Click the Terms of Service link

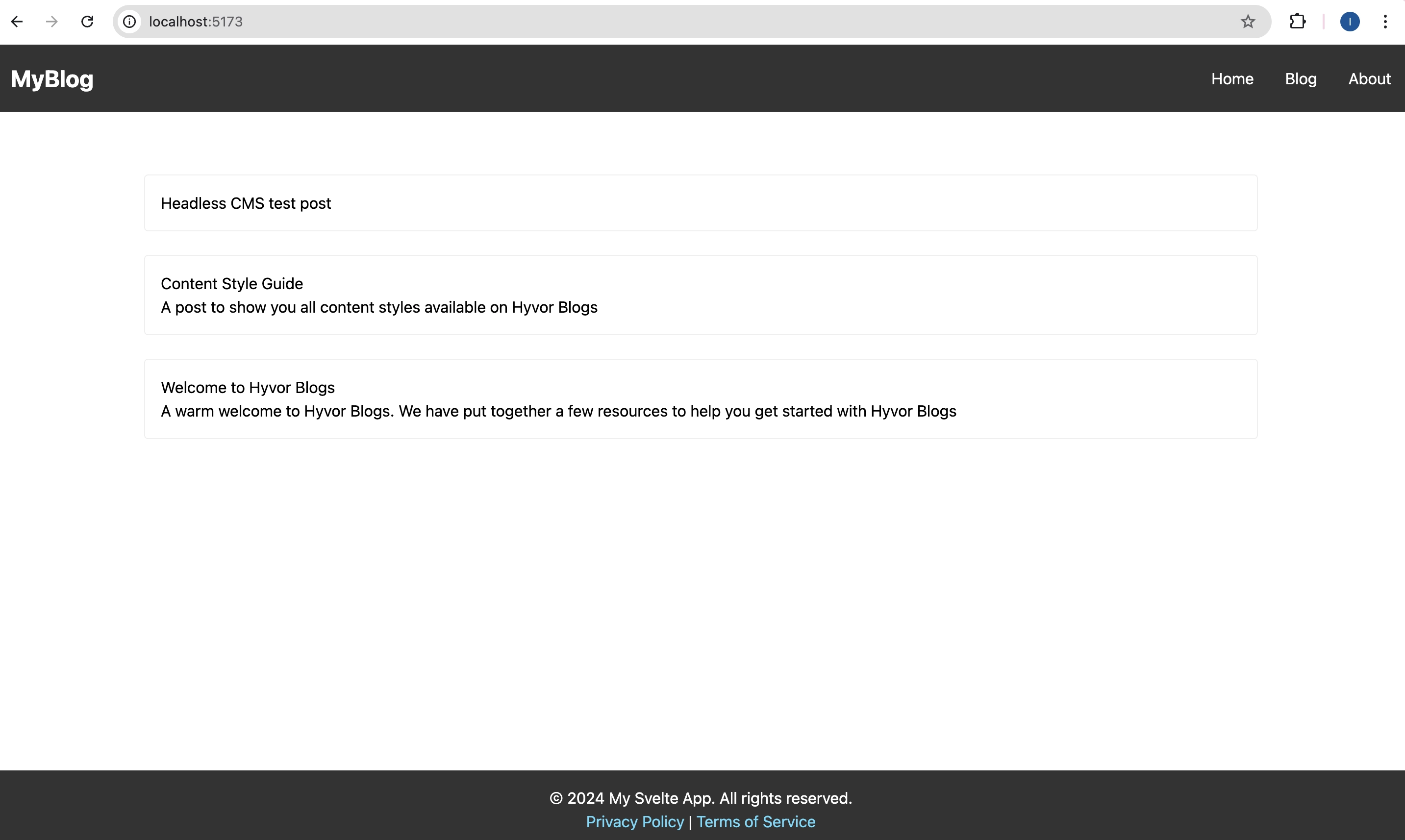tap(756, 821)
